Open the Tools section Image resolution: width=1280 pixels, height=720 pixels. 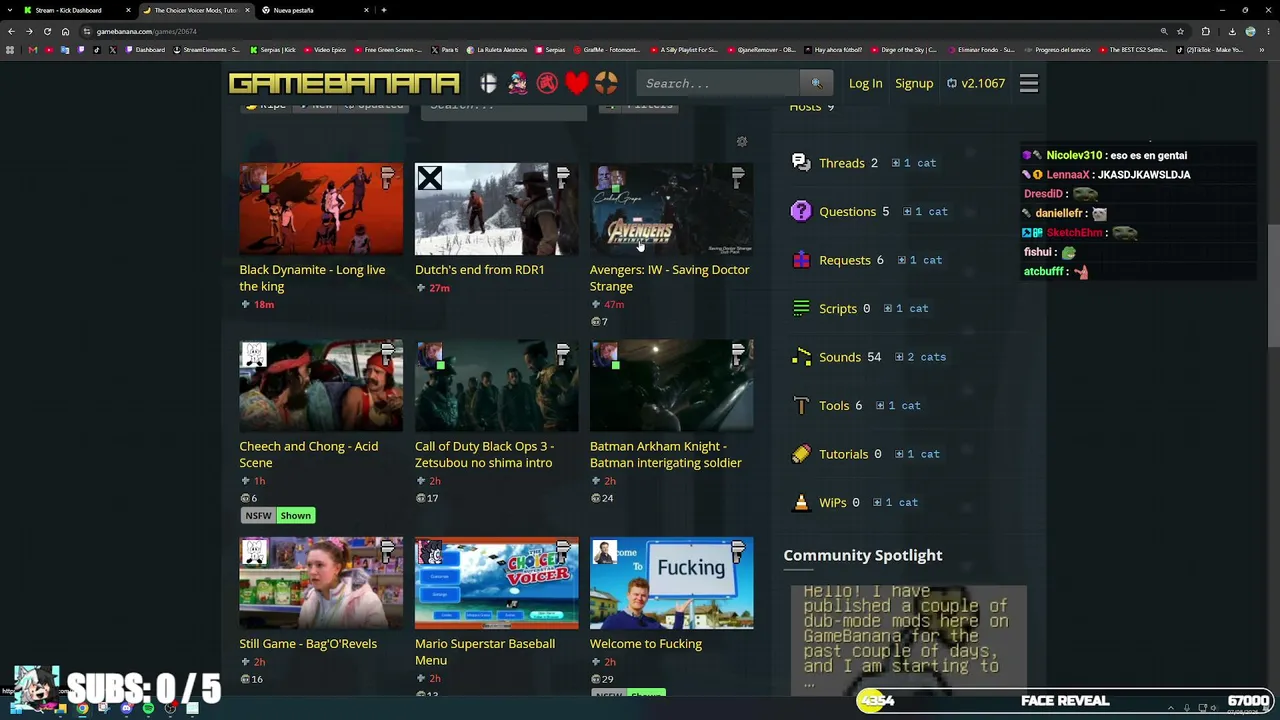point(834,405)
